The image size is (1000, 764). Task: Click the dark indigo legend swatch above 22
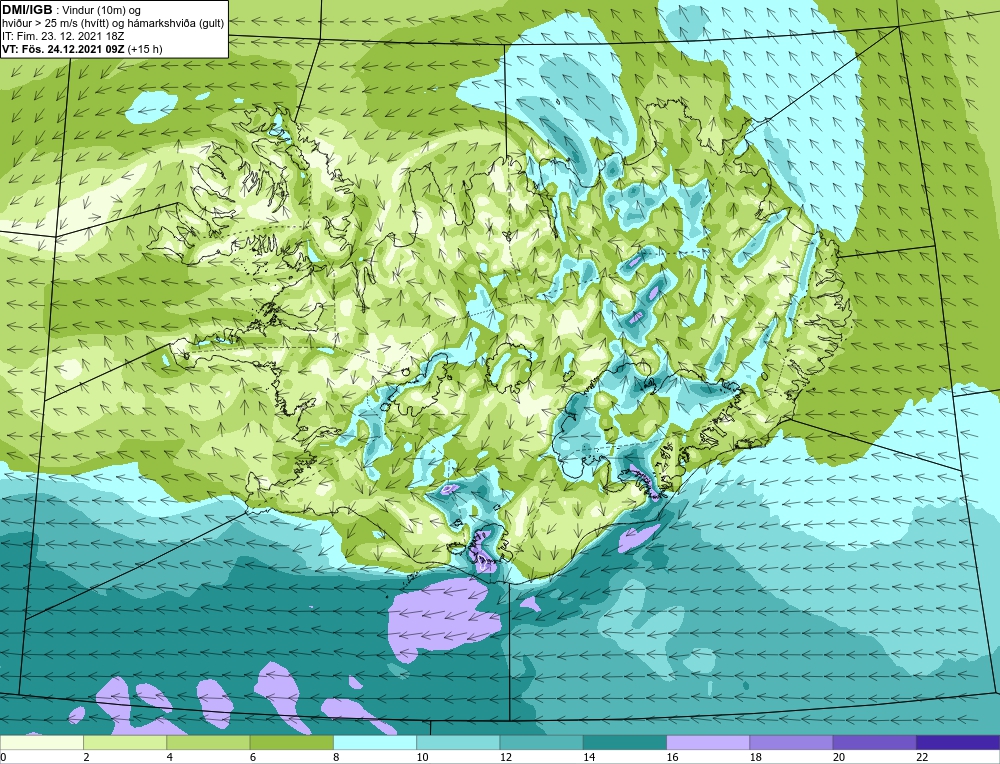coord(957,742)
